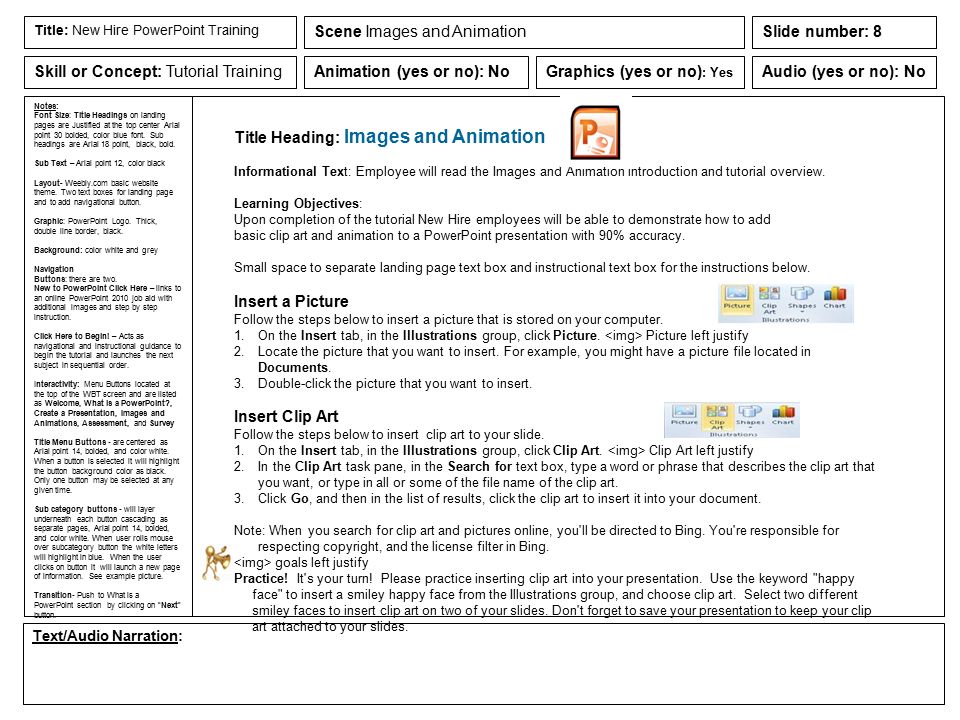
Task: Click 'New to PowerPoint Click Here' in the notes
Action: 91,288
